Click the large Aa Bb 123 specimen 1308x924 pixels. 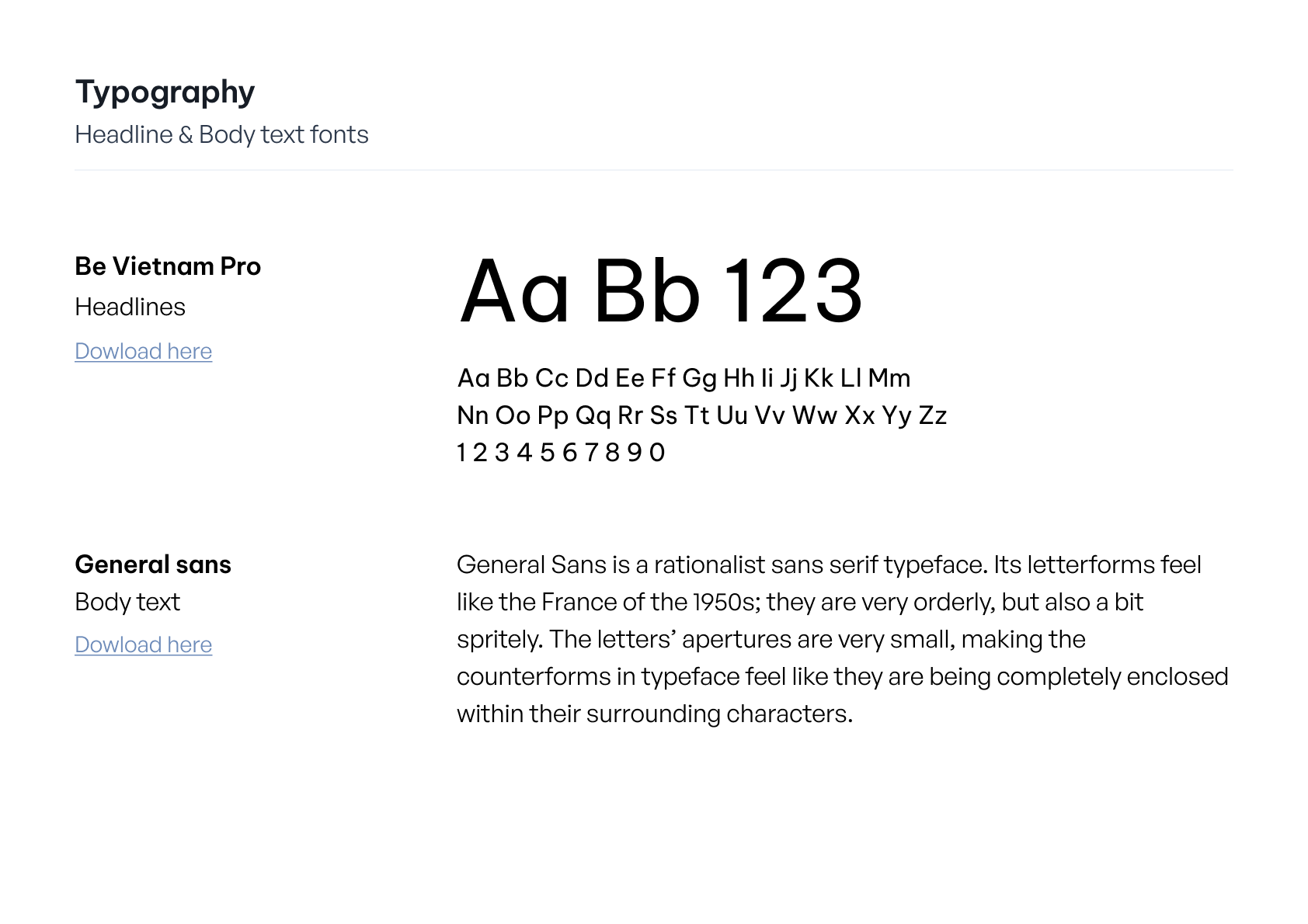coord(661,291)
